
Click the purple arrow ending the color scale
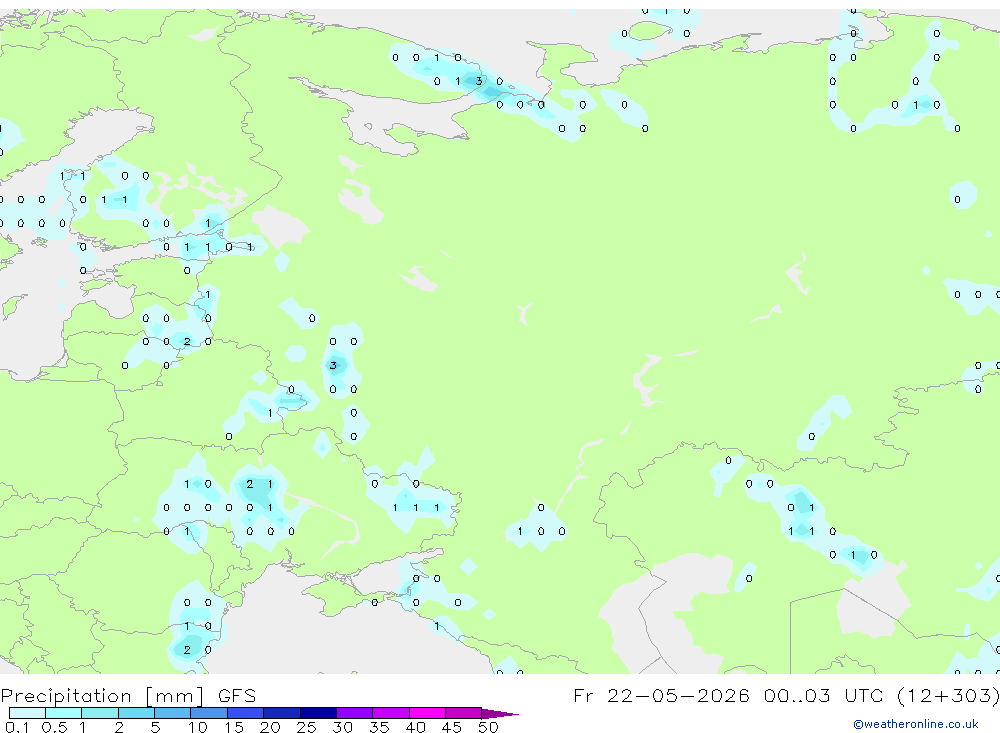[500, 714]
